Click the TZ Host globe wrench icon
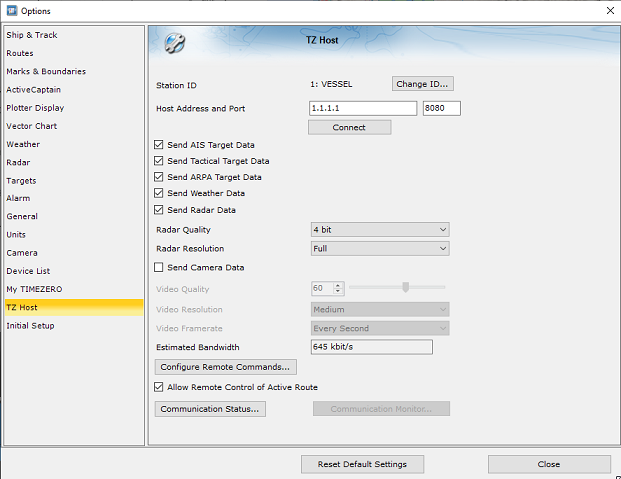 (x=175, y=43)
